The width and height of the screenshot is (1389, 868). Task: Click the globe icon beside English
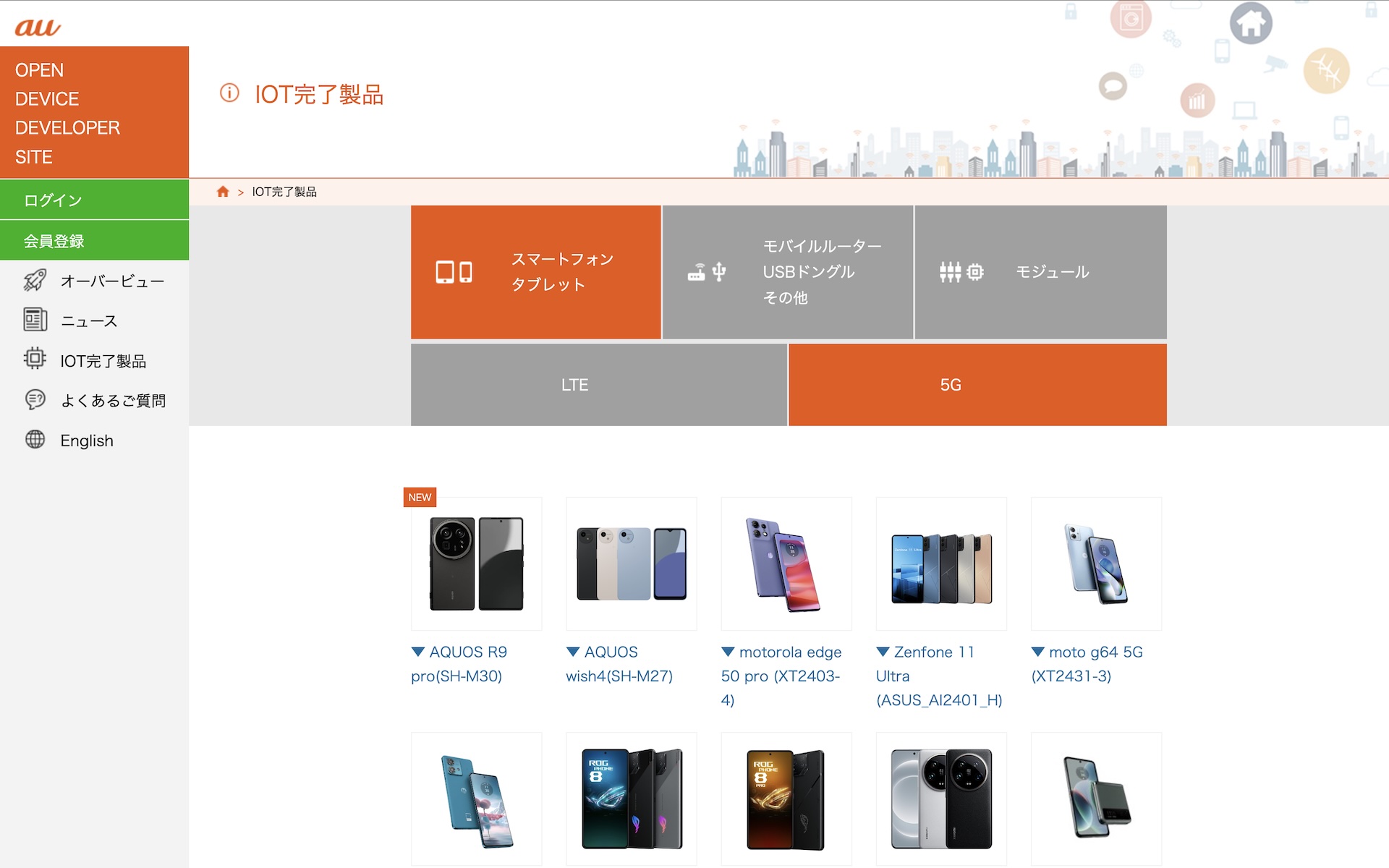coord(35,440)
